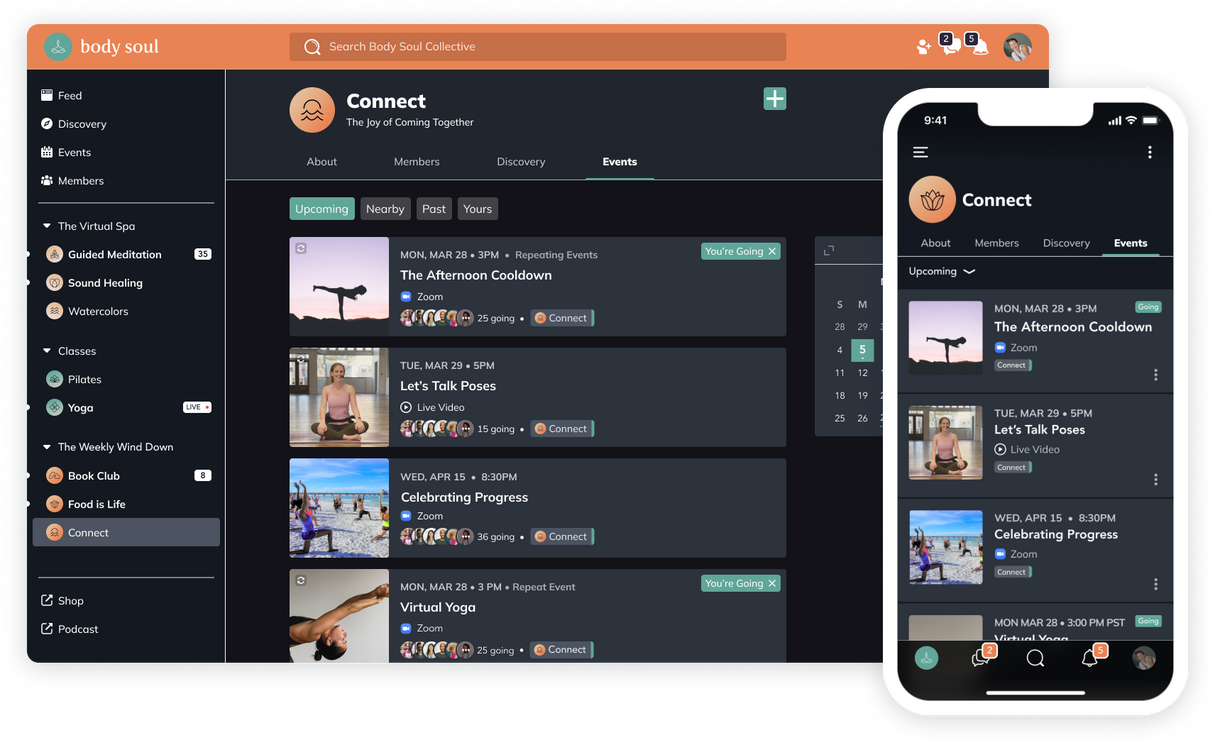
Task: Remove "You're Going" from The Afternoon Cooldown
Action: pyautogui.click(x=772, y=252)
